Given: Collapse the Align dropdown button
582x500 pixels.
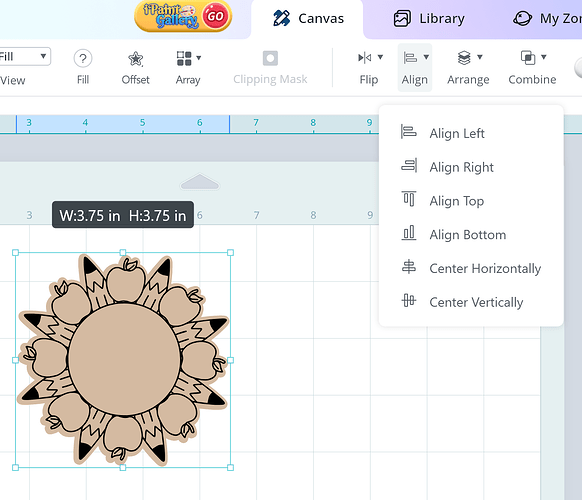Looking at the screenshot, I should pyautogui.click(x=415, y=68).
